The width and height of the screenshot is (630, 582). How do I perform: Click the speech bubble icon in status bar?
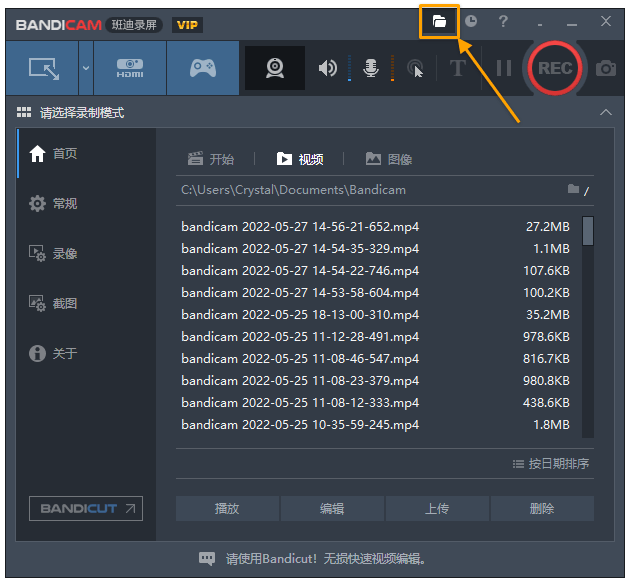click(207, 558)
